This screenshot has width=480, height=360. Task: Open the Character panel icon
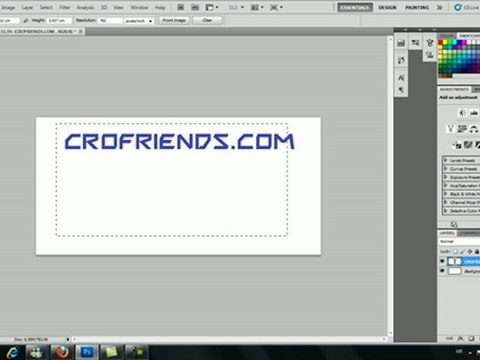point(401,78)
